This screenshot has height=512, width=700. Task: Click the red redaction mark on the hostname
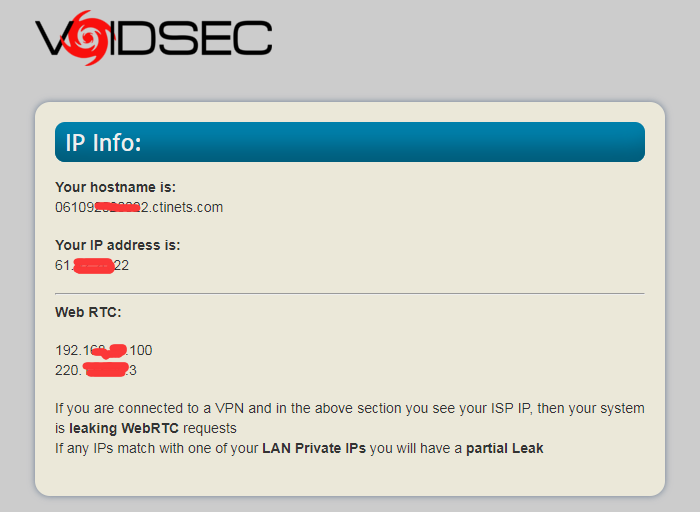[118, 207]
